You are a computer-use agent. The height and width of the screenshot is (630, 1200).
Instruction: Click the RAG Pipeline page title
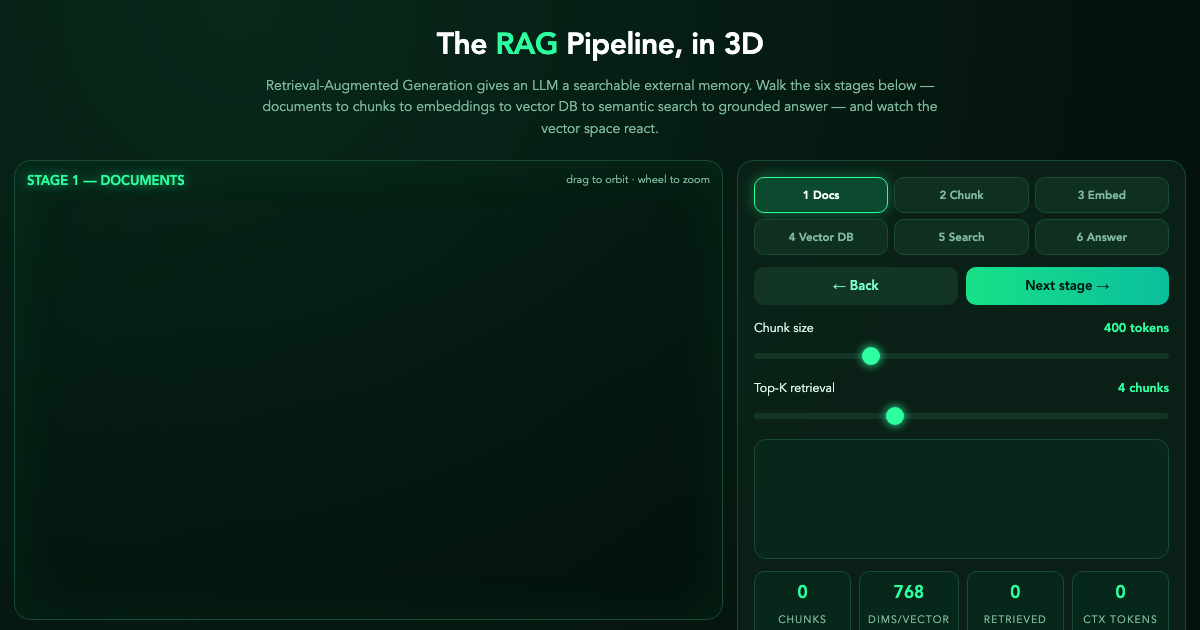click(x=600, y=44)
